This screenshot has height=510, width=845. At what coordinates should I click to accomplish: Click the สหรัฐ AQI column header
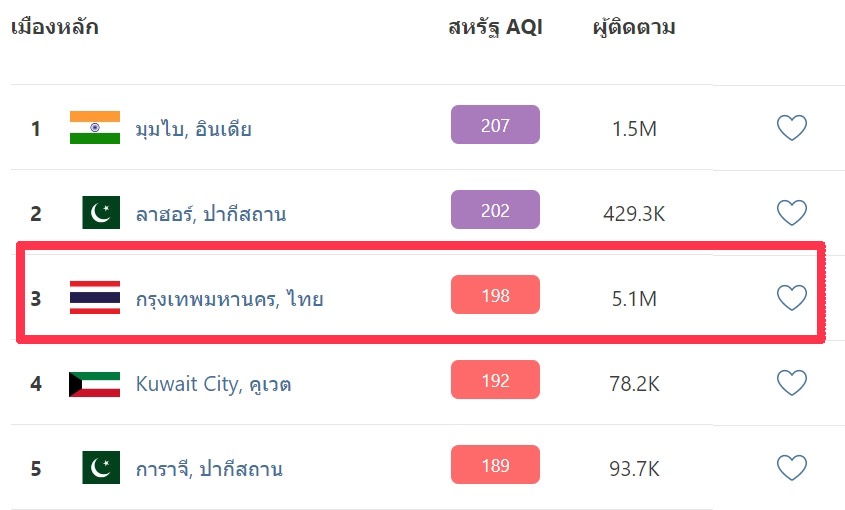(x=495, y=27)
